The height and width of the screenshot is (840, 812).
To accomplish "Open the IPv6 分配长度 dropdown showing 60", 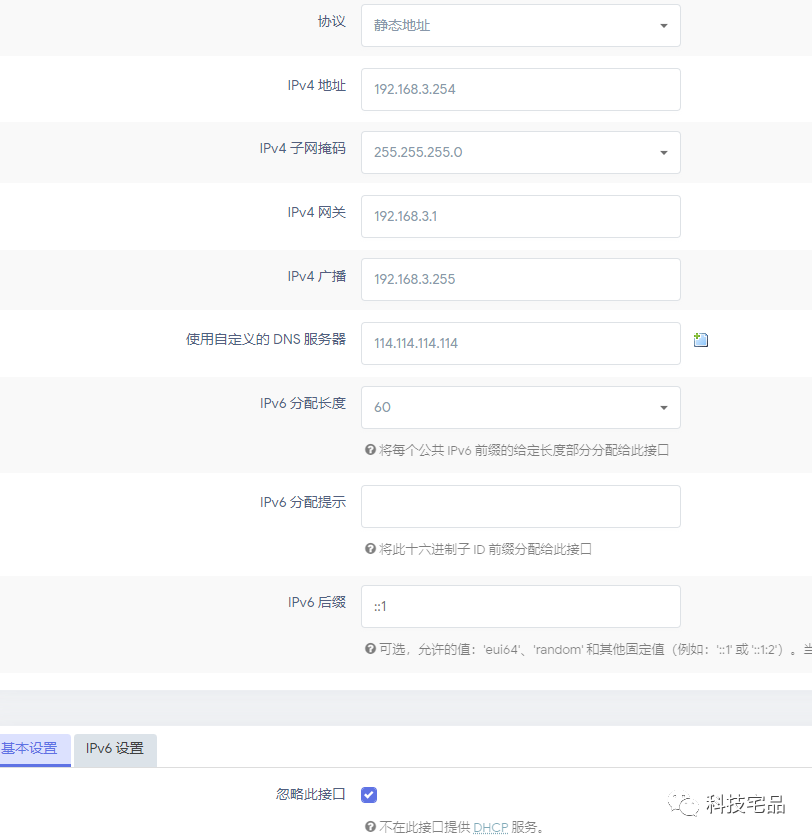I will point(520,407).
